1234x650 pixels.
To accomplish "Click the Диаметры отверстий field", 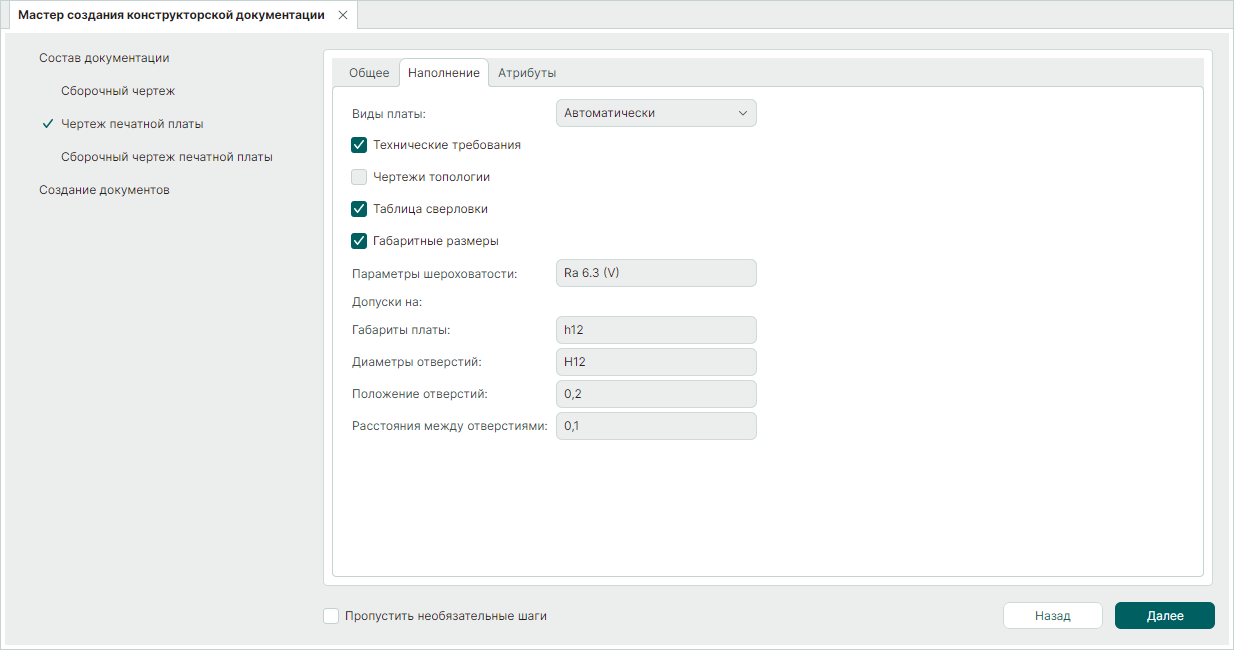I will pyautogui.click(x=656, y=362).
